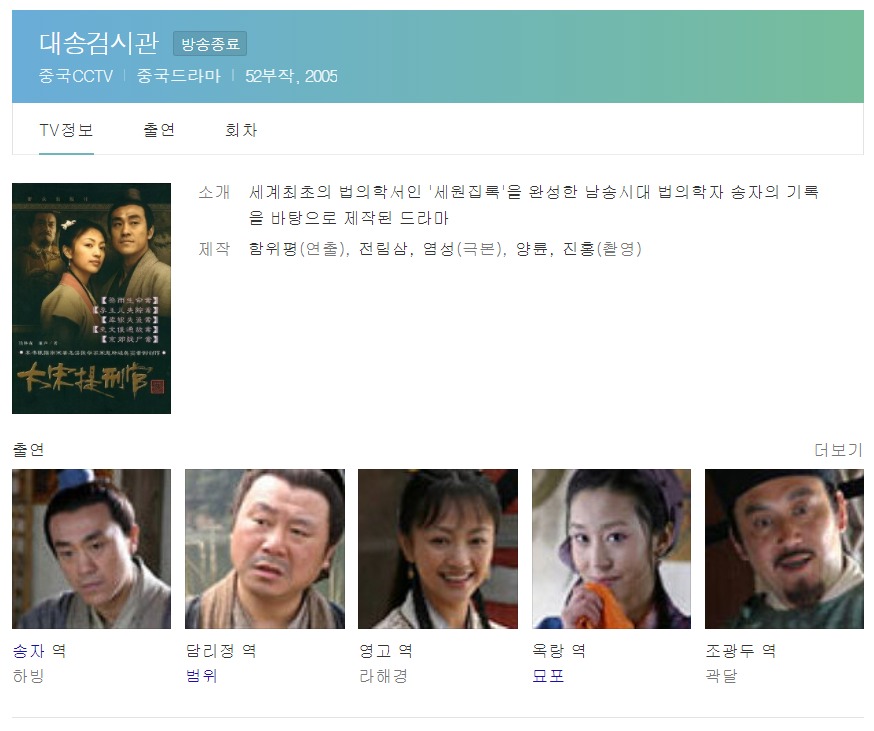Click the 하빙 (송자 역) cast photo
The width and height of the screenshot is (874, 731).
tap(91, 549)
